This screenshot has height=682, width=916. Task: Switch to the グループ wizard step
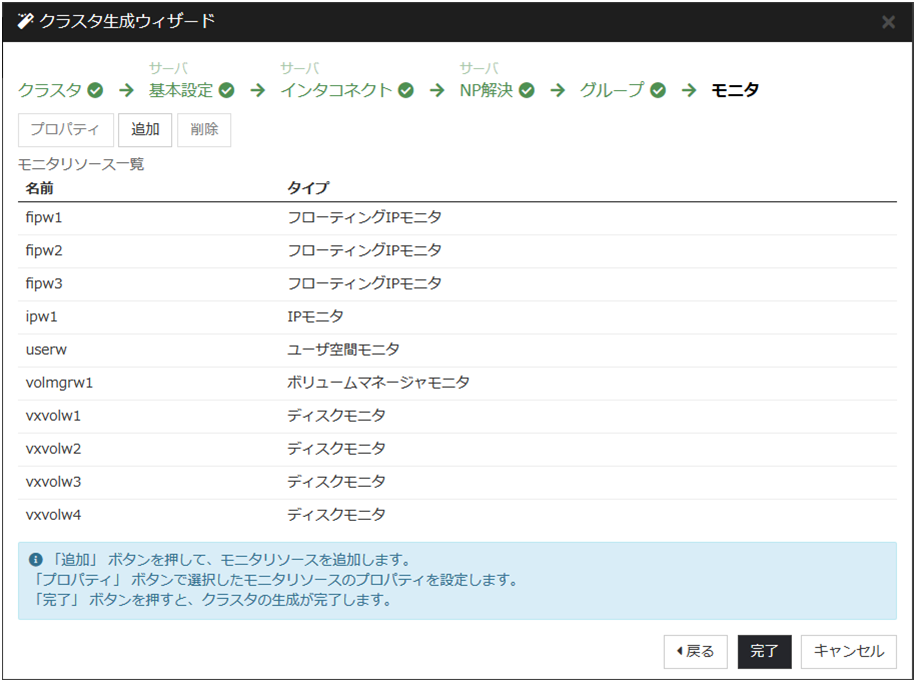click(x=612, y=91)
